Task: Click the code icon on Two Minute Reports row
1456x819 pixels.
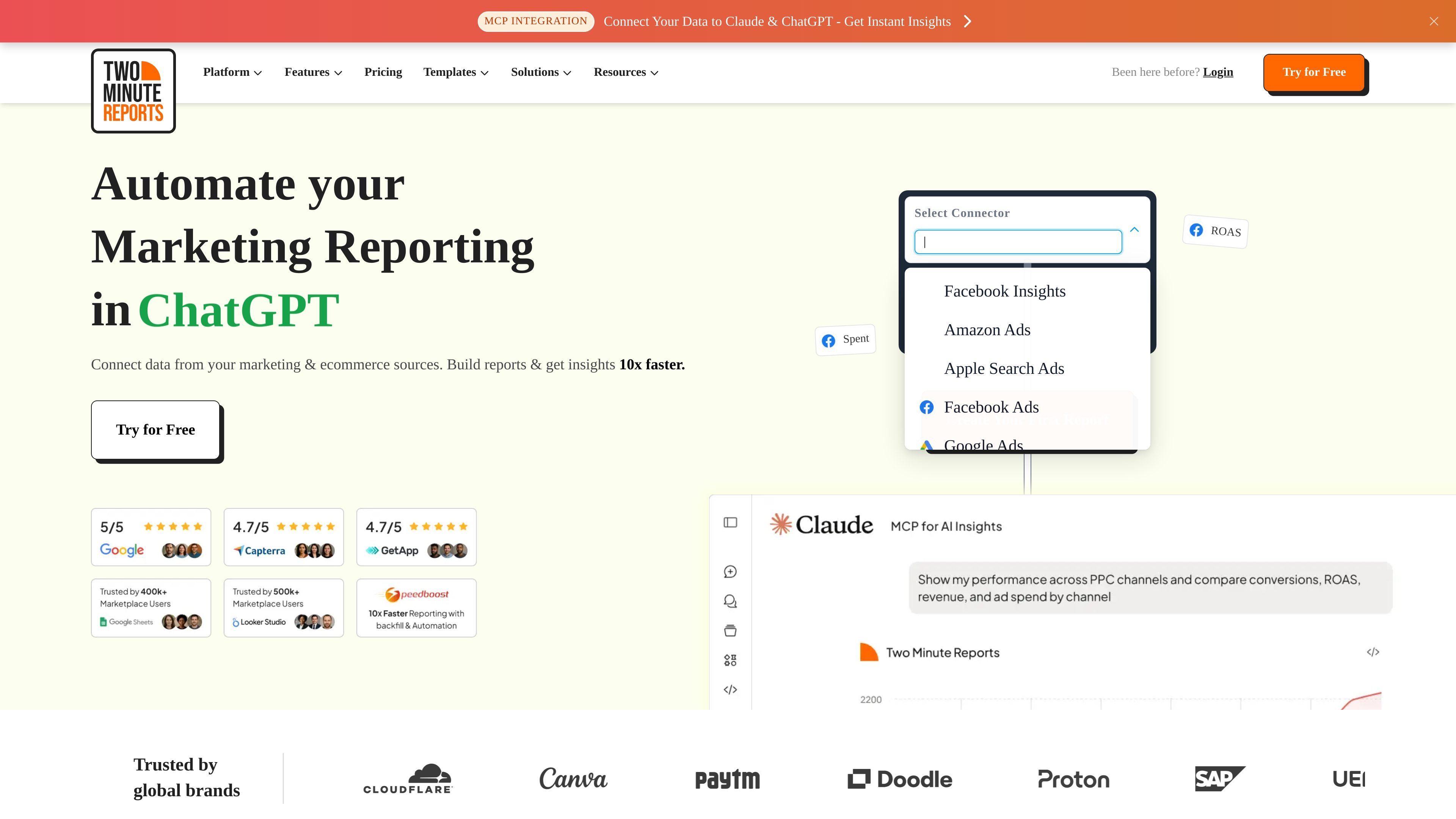Action: click(x=1373, y=652)
